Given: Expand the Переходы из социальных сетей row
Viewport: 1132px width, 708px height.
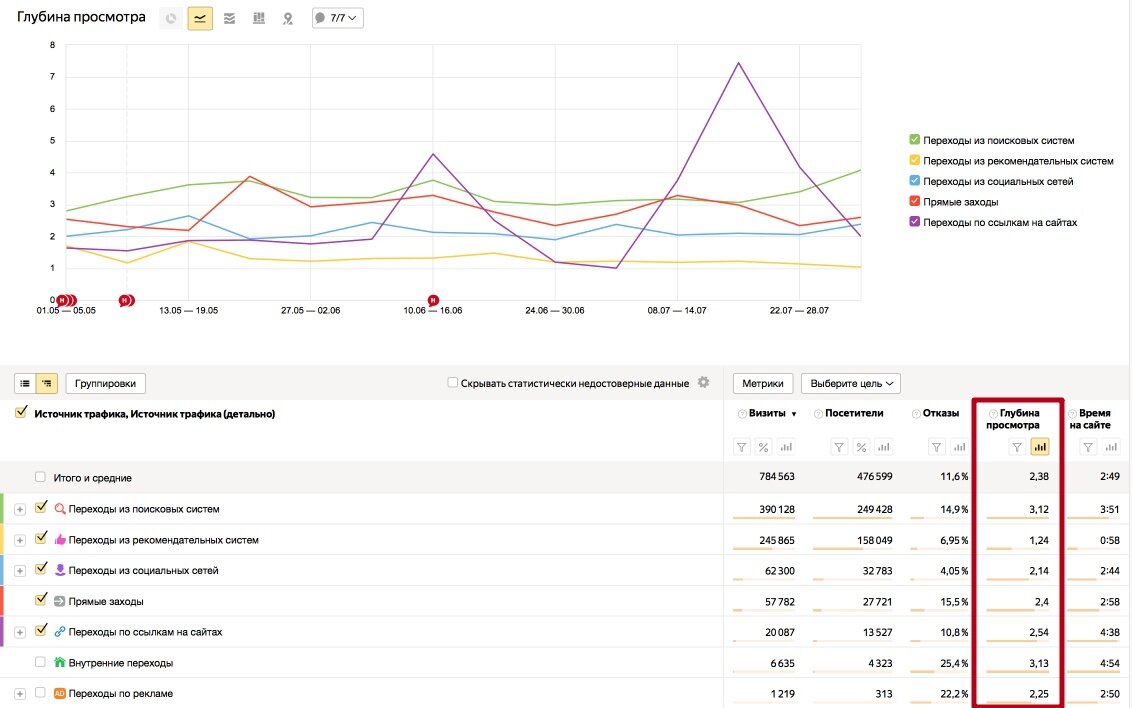Looking at the screenshot, I should pos(20,571).
